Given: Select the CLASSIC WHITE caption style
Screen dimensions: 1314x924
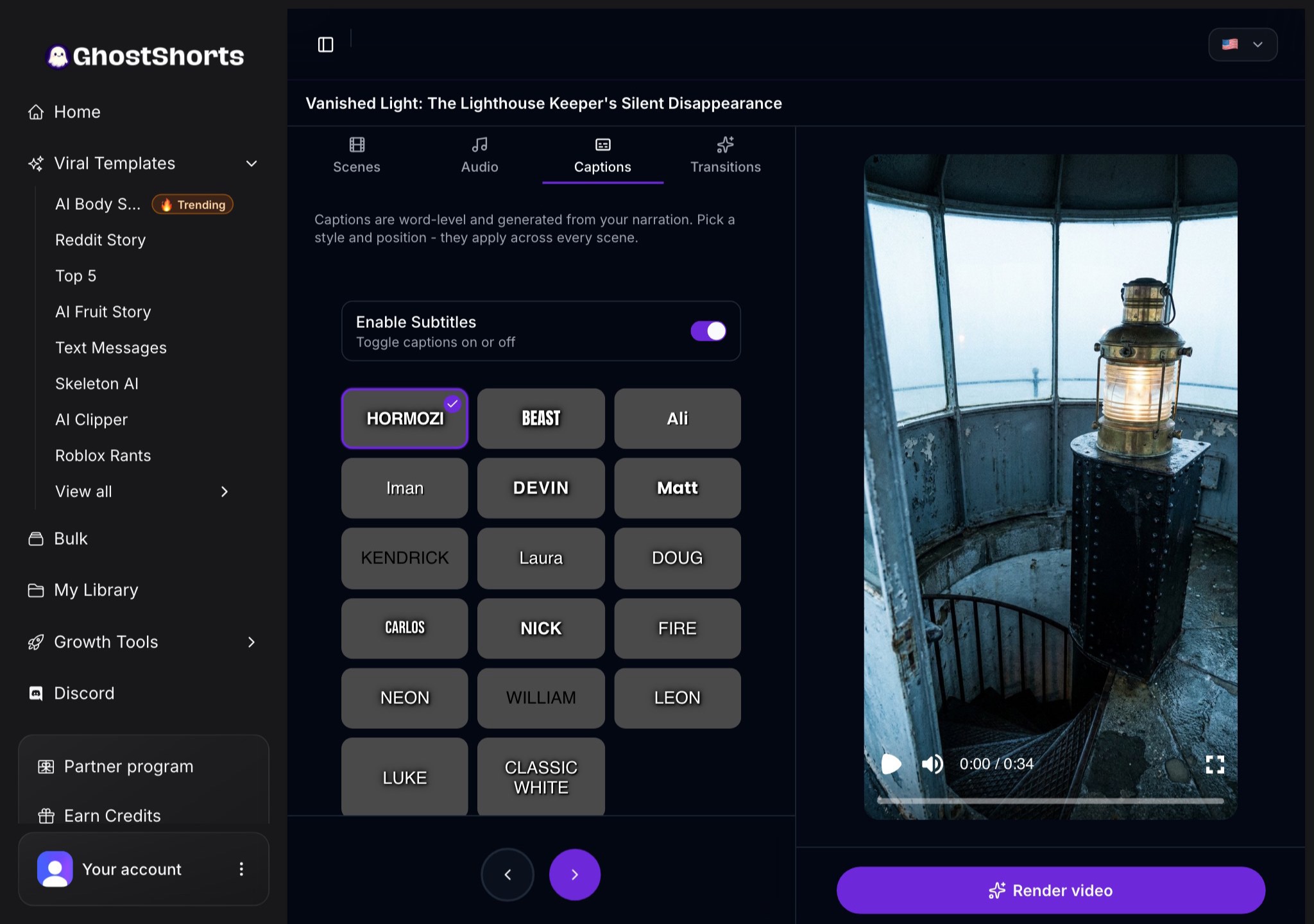Looking at the screenshot, I should coord(541,776).
